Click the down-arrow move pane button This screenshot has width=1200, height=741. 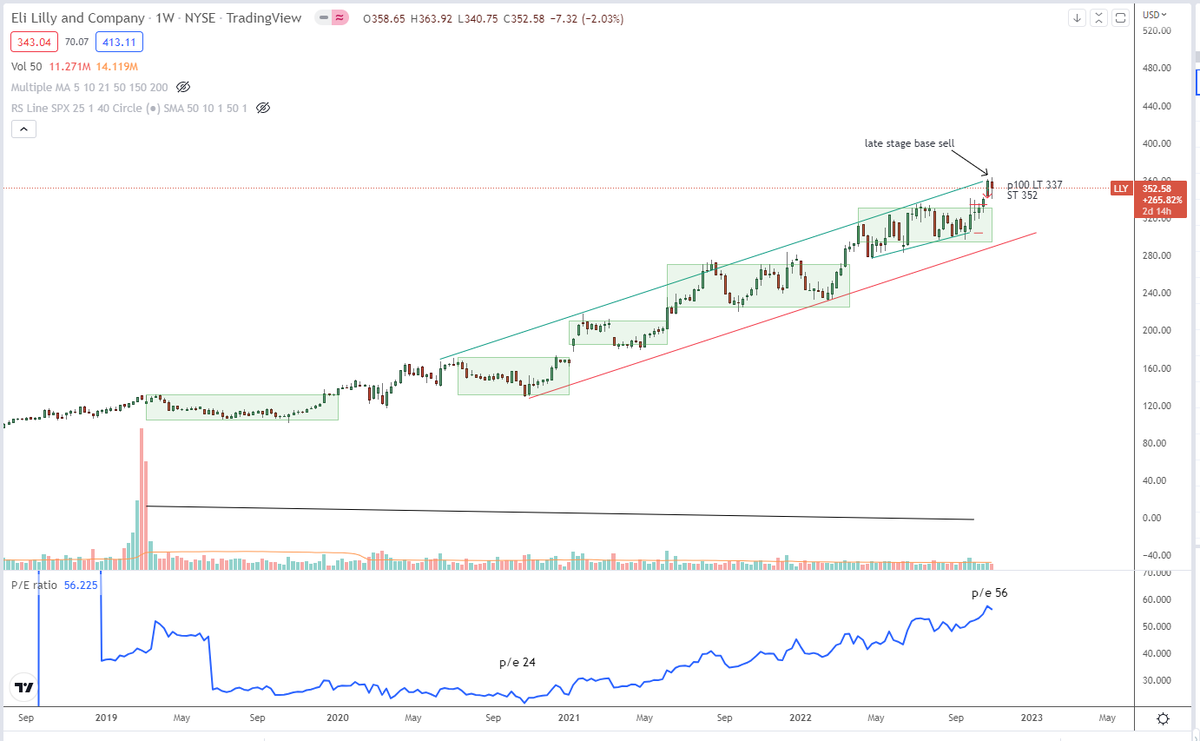(1076, 18)
